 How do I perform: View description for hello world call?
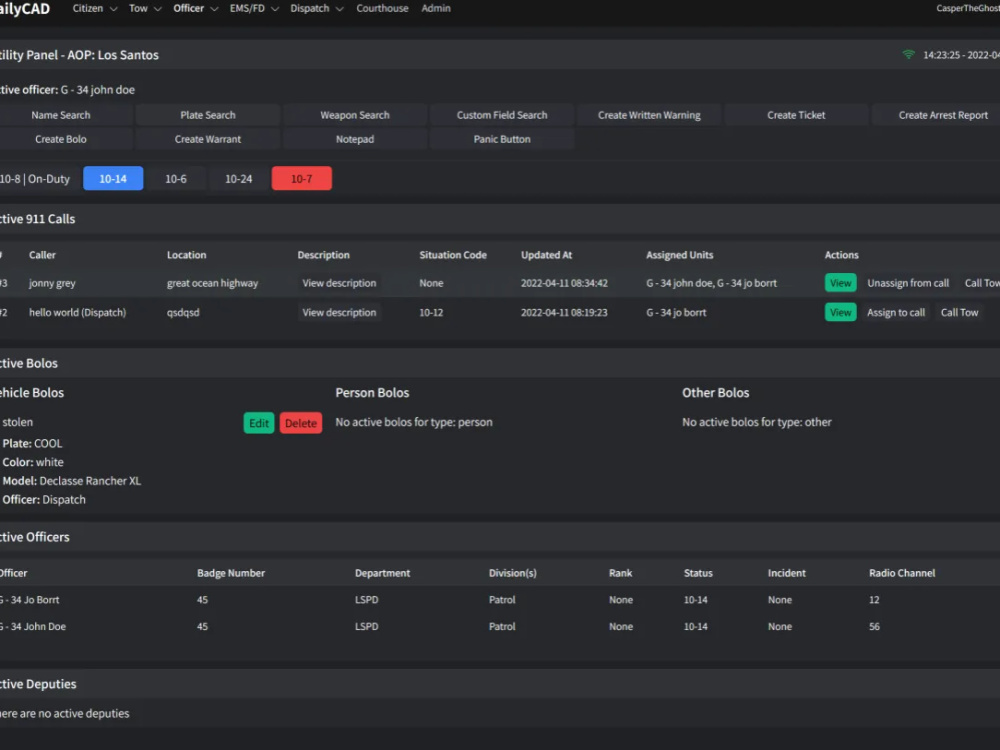tap(339, 312)
